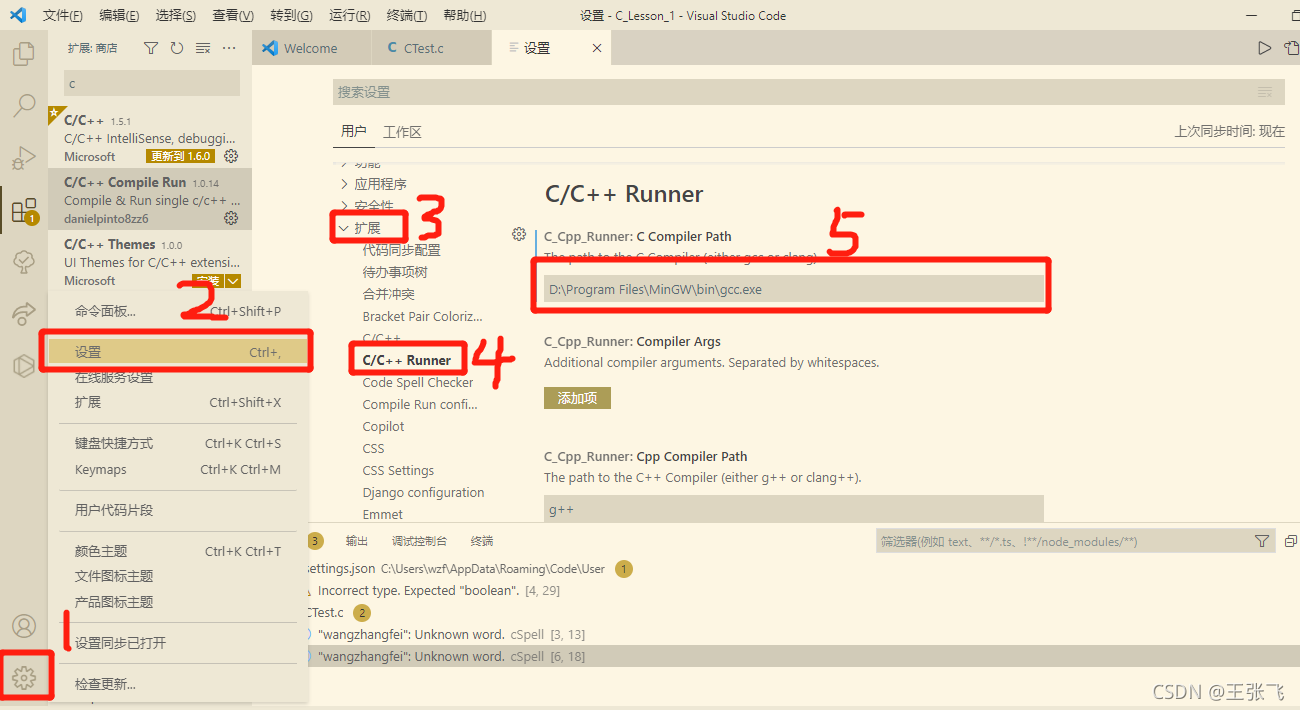Viewport: 1300px width, 710px height.
Task: Open the Extensions view icon
Action: point(24,210)
